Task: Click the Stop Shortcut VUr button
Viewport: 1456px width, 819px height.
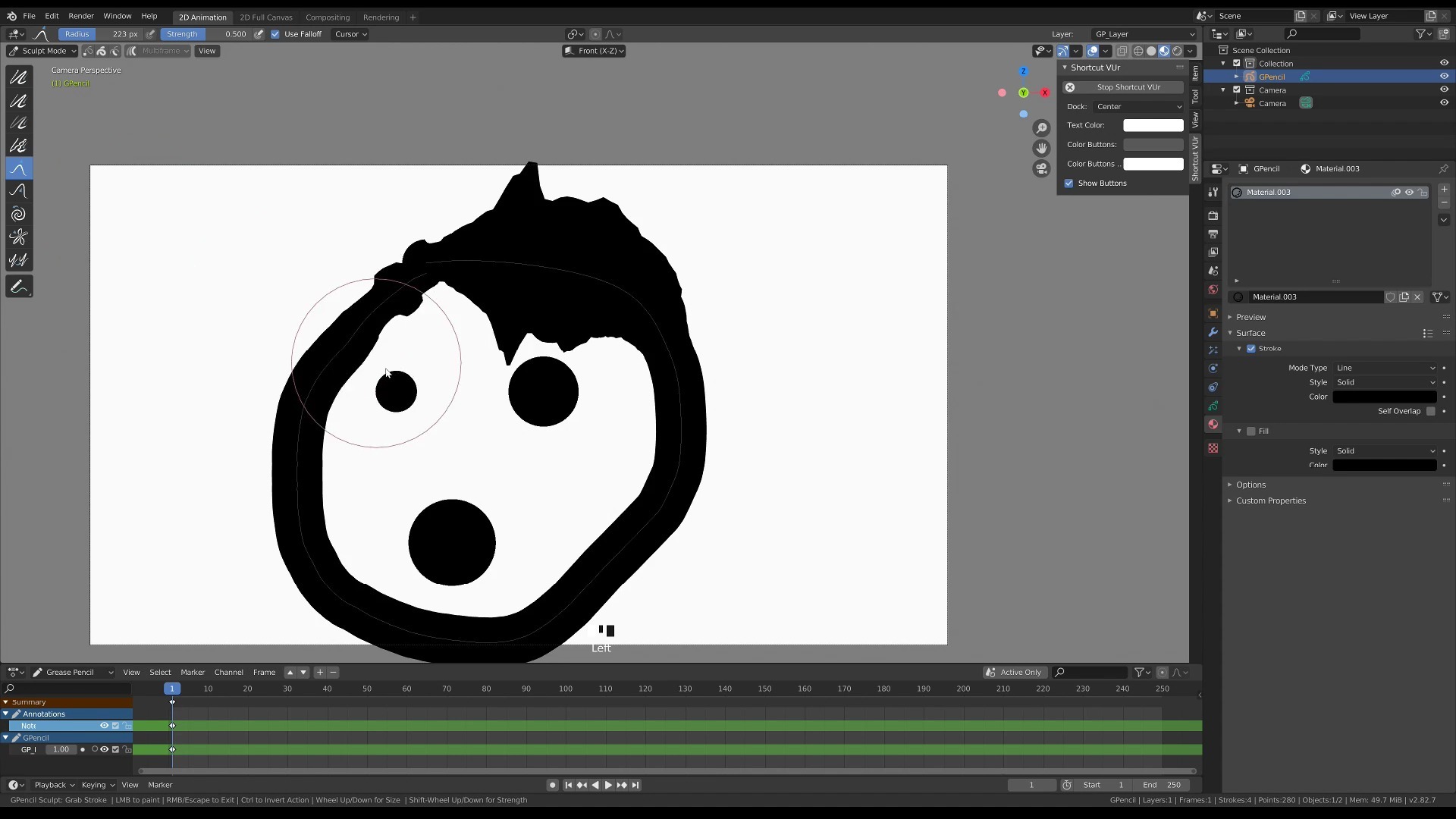Action: coord(1127,87)
